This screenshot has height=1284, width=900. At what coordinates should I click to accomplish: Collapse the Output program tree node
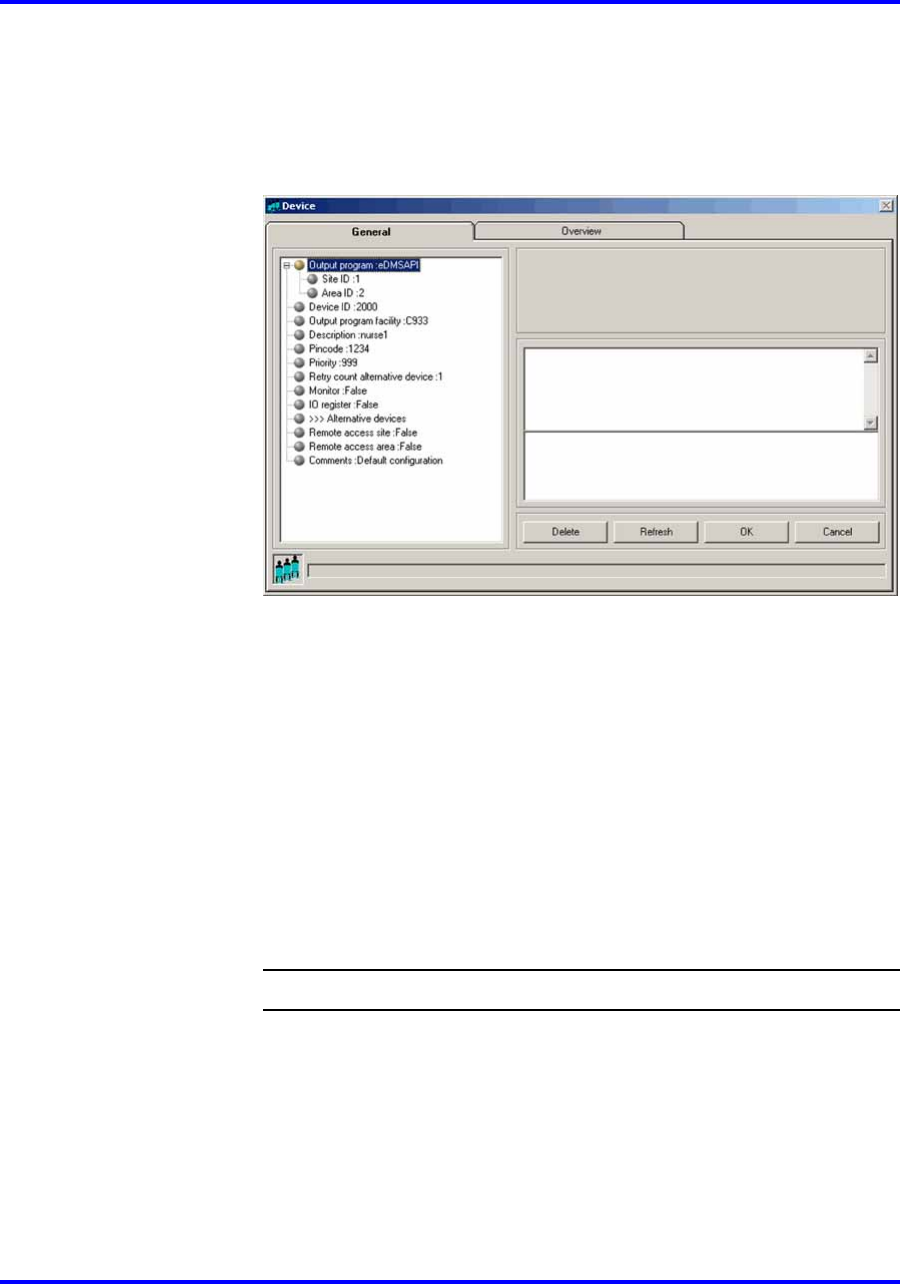pos(286,266)
